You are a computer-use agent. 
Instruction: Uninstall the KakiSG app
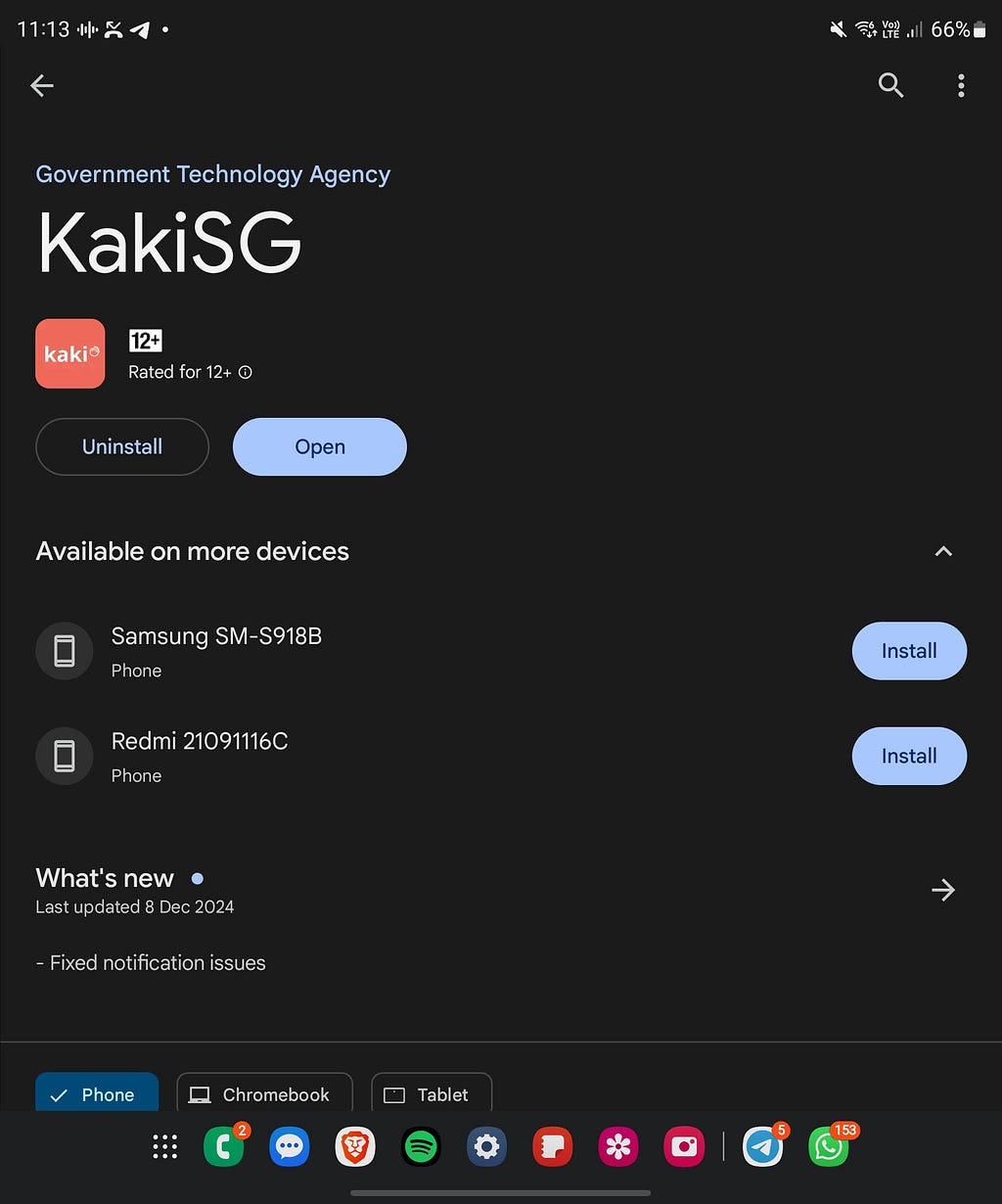click(122, 447)
